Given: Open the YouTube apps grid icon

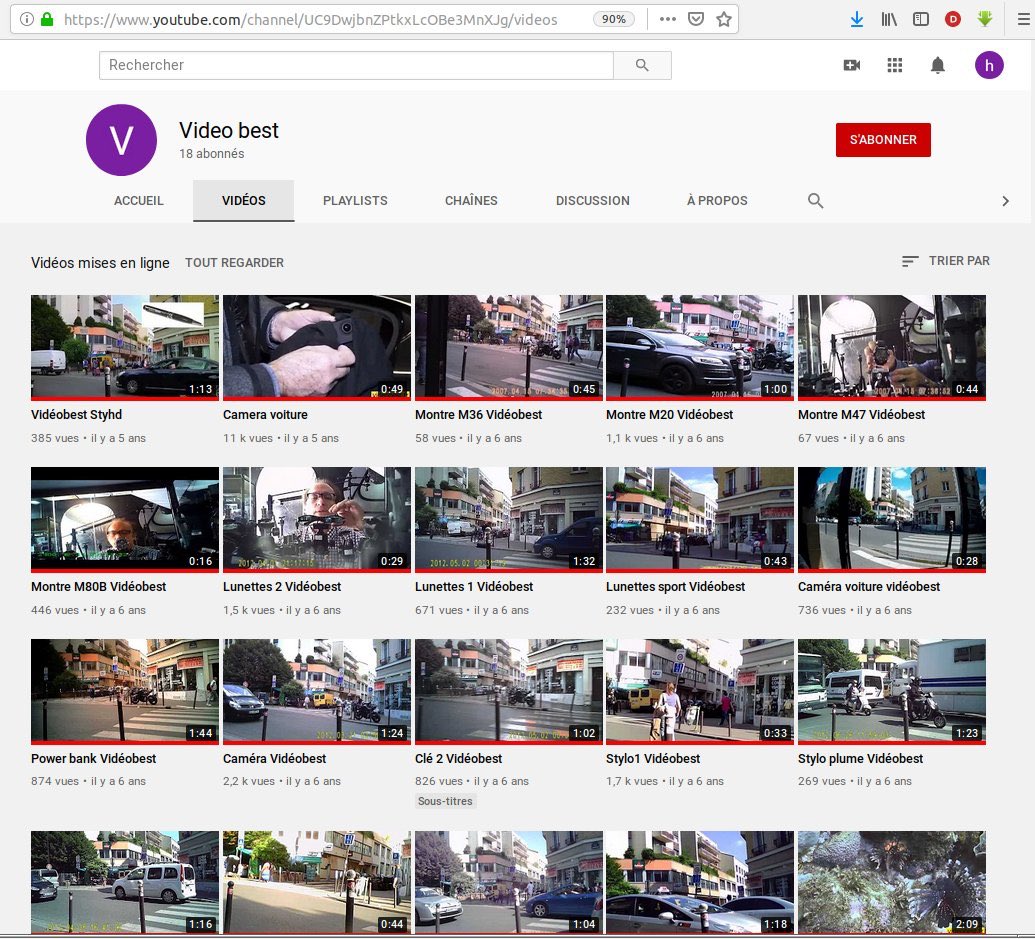Looking at the screenshot, I should point(894,65).
